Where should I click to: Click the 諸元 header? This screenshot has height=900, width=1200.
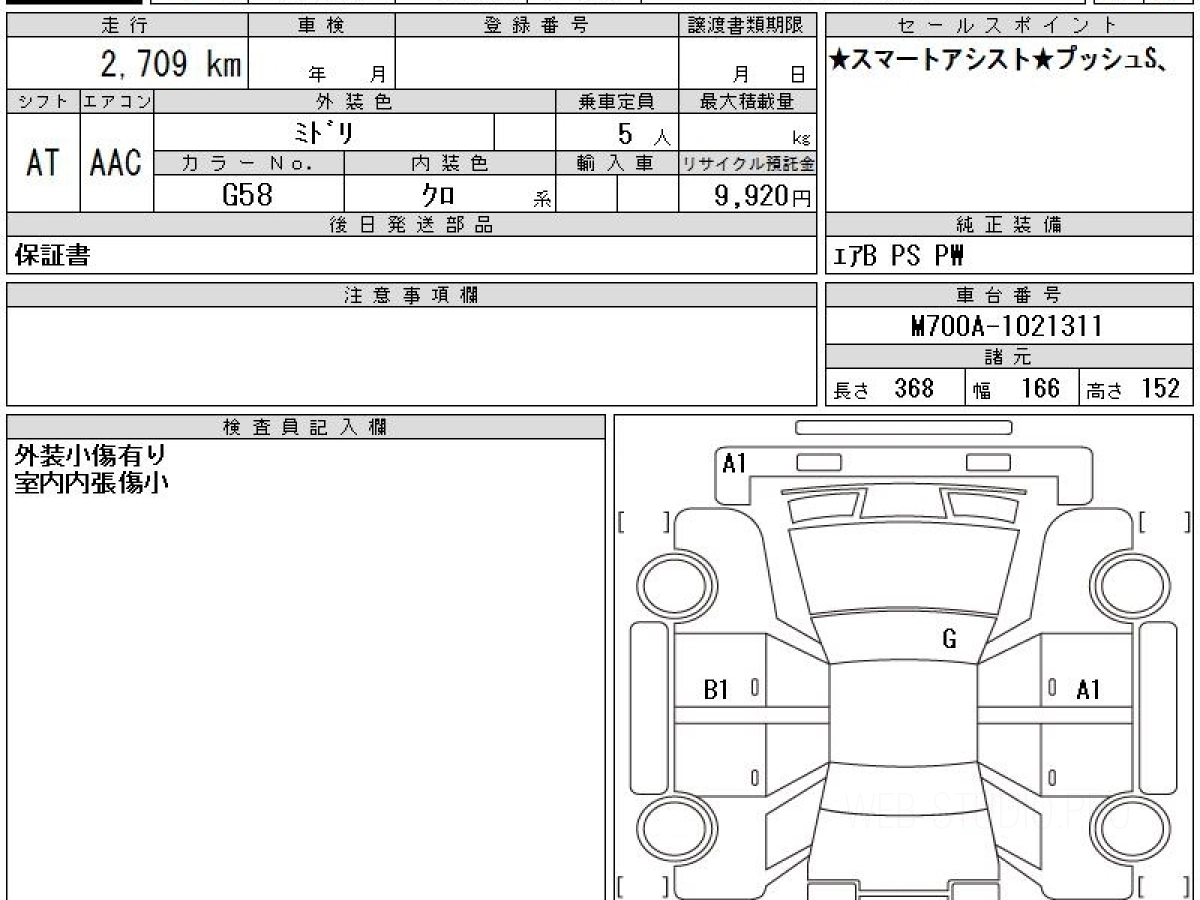(1009, 357)
